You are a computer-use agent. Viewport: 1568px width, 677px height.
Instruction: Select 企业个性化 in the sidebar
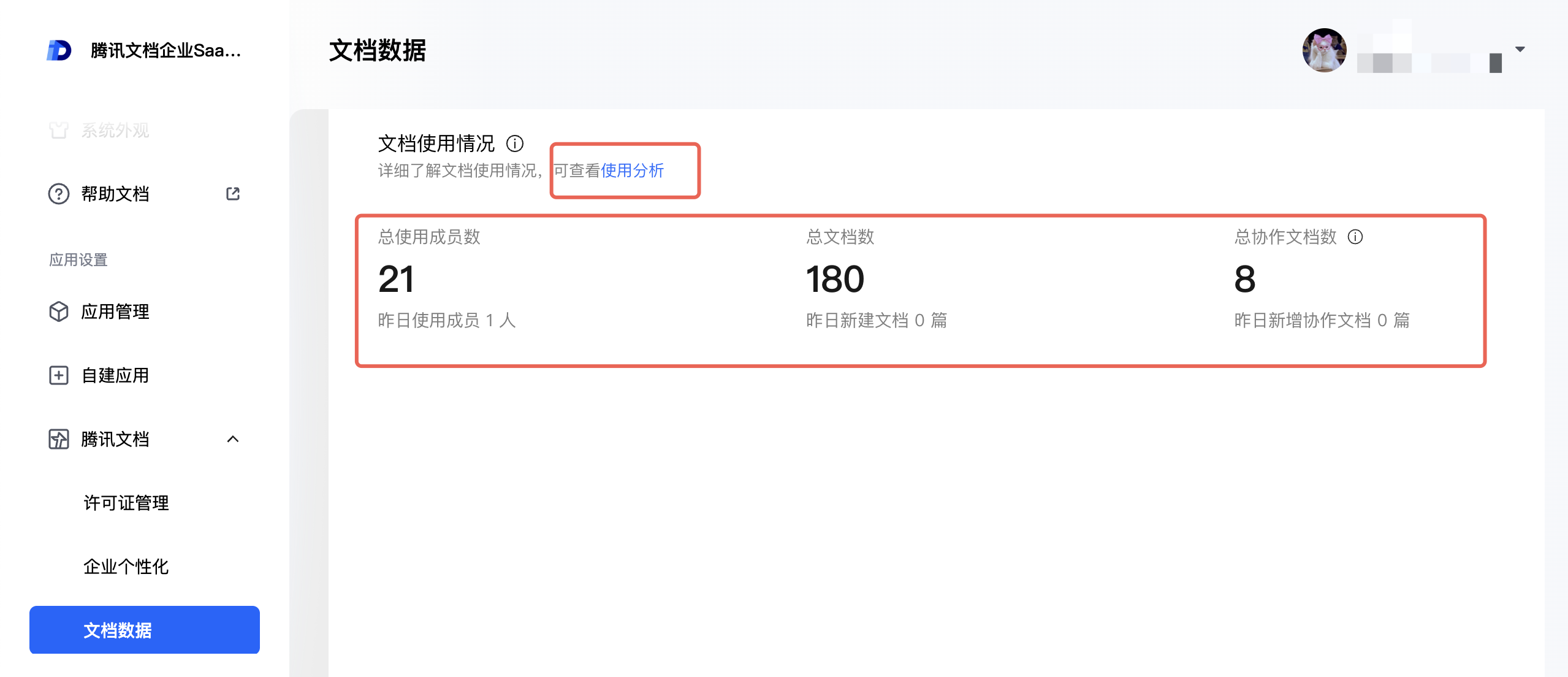tap(126, 567)
